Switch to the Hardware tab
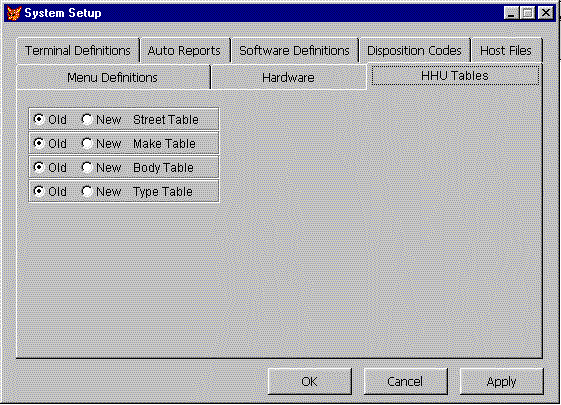The image size is (561, 405). tap(288, 77)
